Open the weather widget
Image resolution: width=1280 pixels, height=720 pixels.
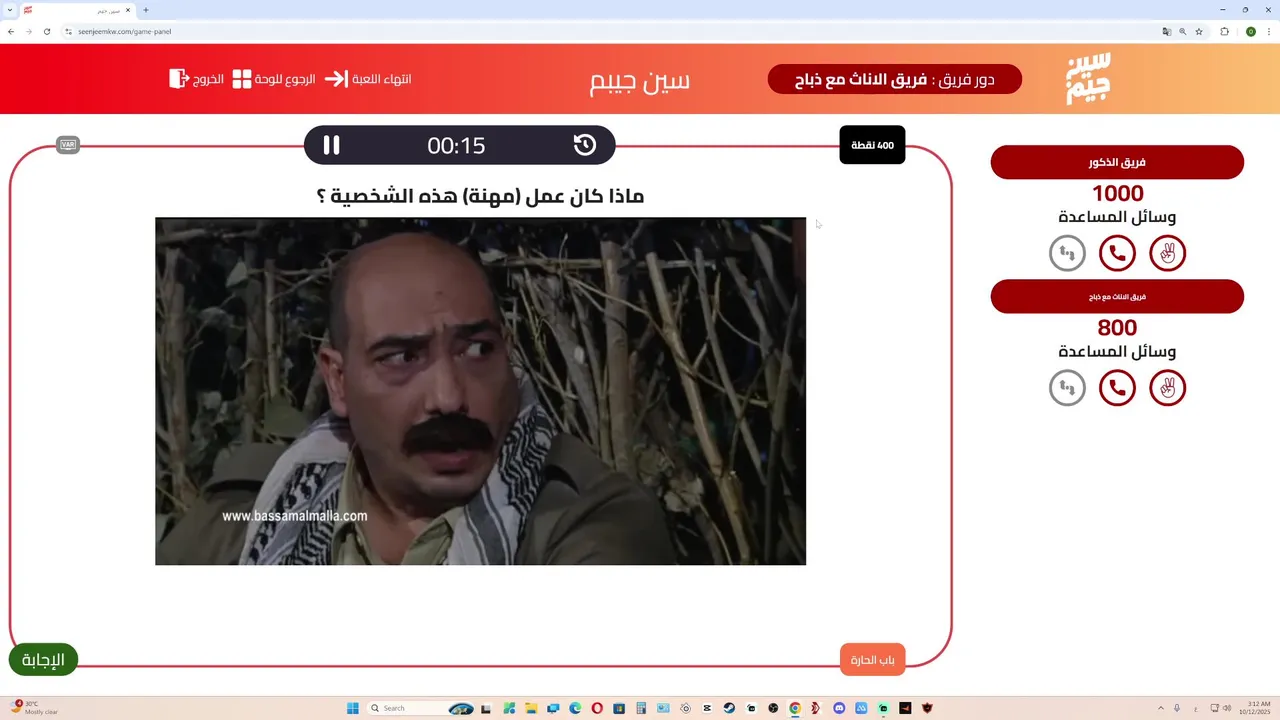35,708
